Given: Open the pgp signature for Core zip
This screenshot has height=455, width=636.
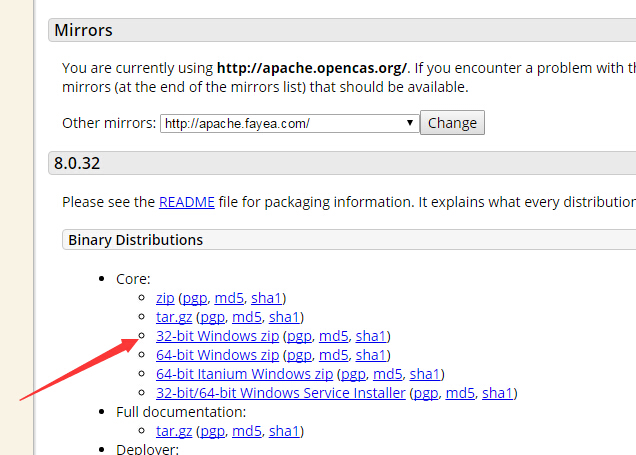Looking at the screenshot, I should (195, 299).
